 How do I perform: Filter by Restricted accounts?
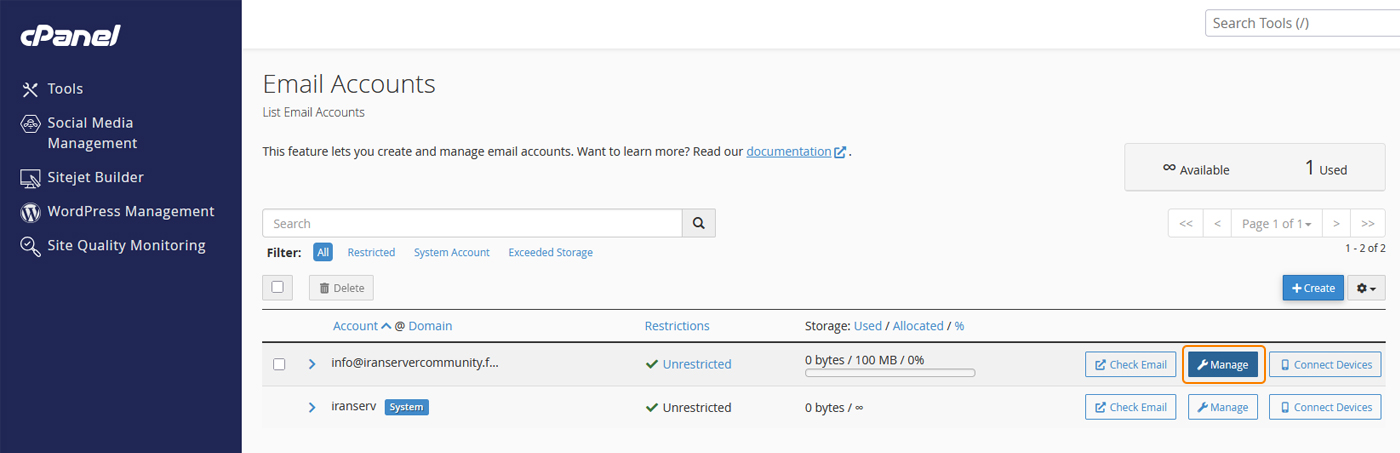coord(371,253)
